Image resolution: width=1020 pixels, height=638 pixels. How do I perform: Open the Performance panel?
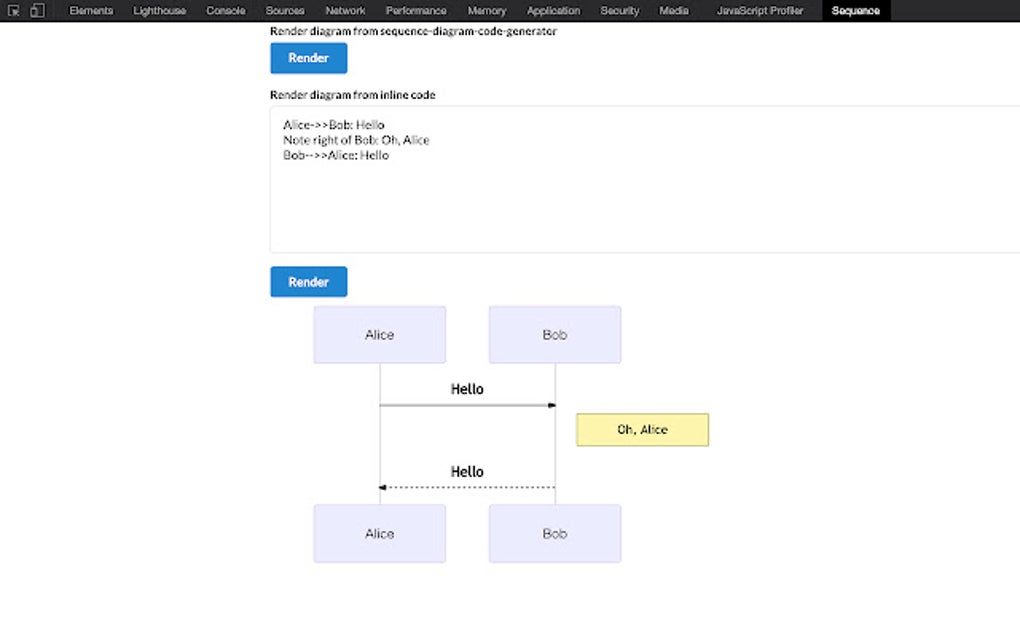point(416,10)
